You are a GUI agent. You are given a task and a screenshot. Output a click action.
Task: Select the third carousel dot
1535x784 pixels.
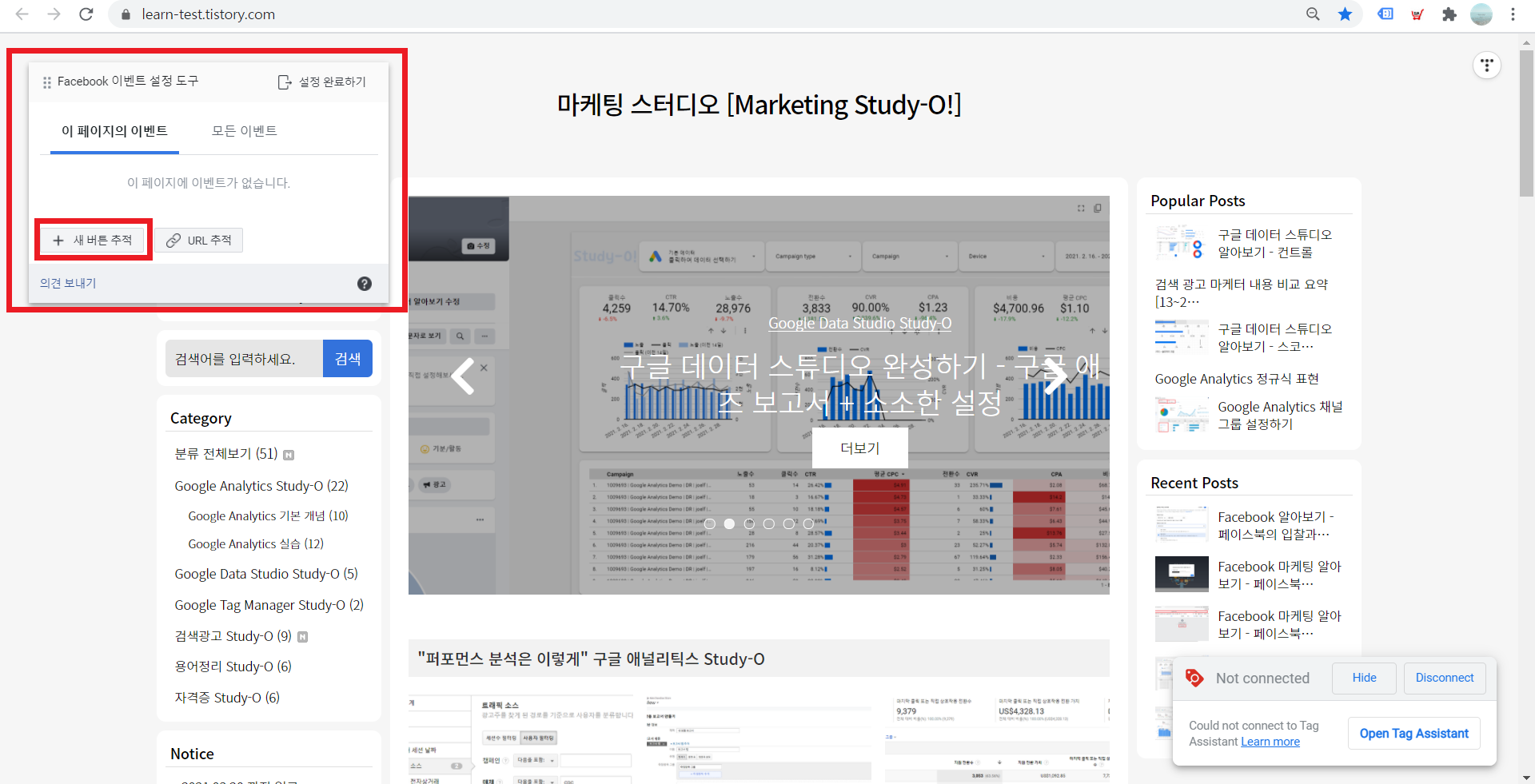tap(749, 524)
